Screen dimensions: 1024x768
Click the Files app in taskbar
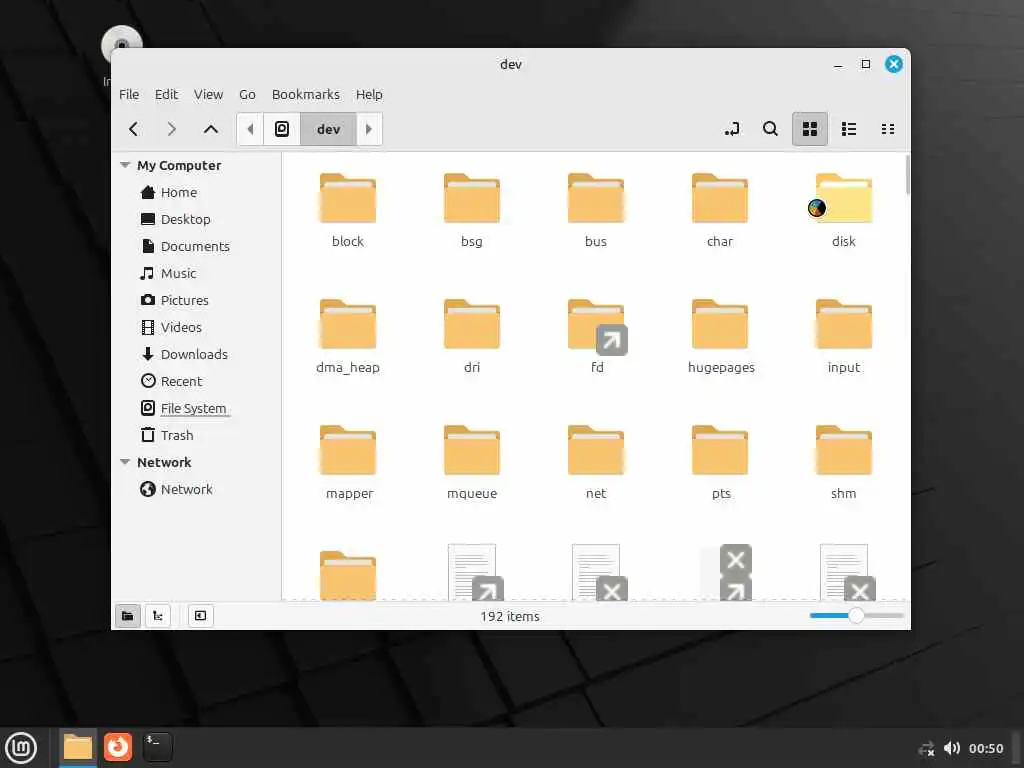(x=78, y=747)
